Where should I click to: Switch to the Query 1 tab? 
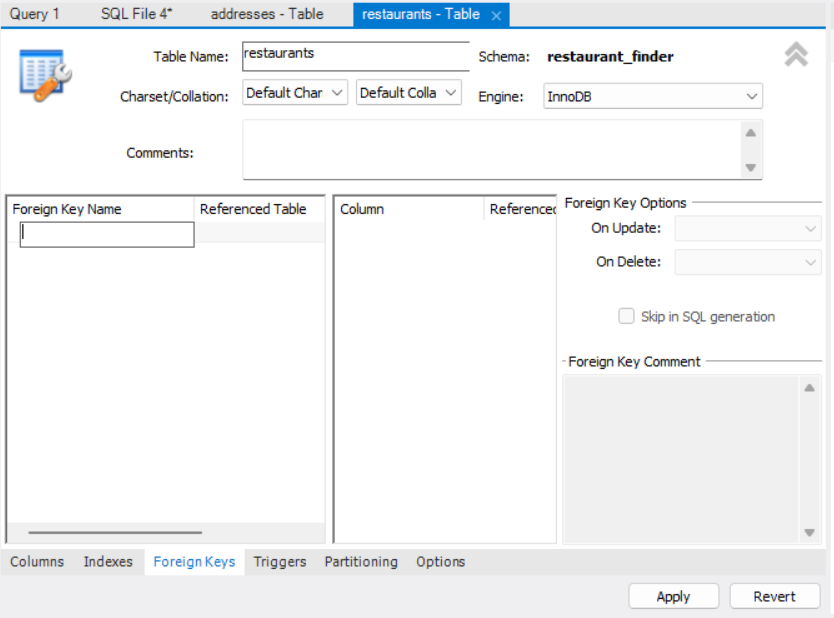pyautogui.click(x=35, y=14)
